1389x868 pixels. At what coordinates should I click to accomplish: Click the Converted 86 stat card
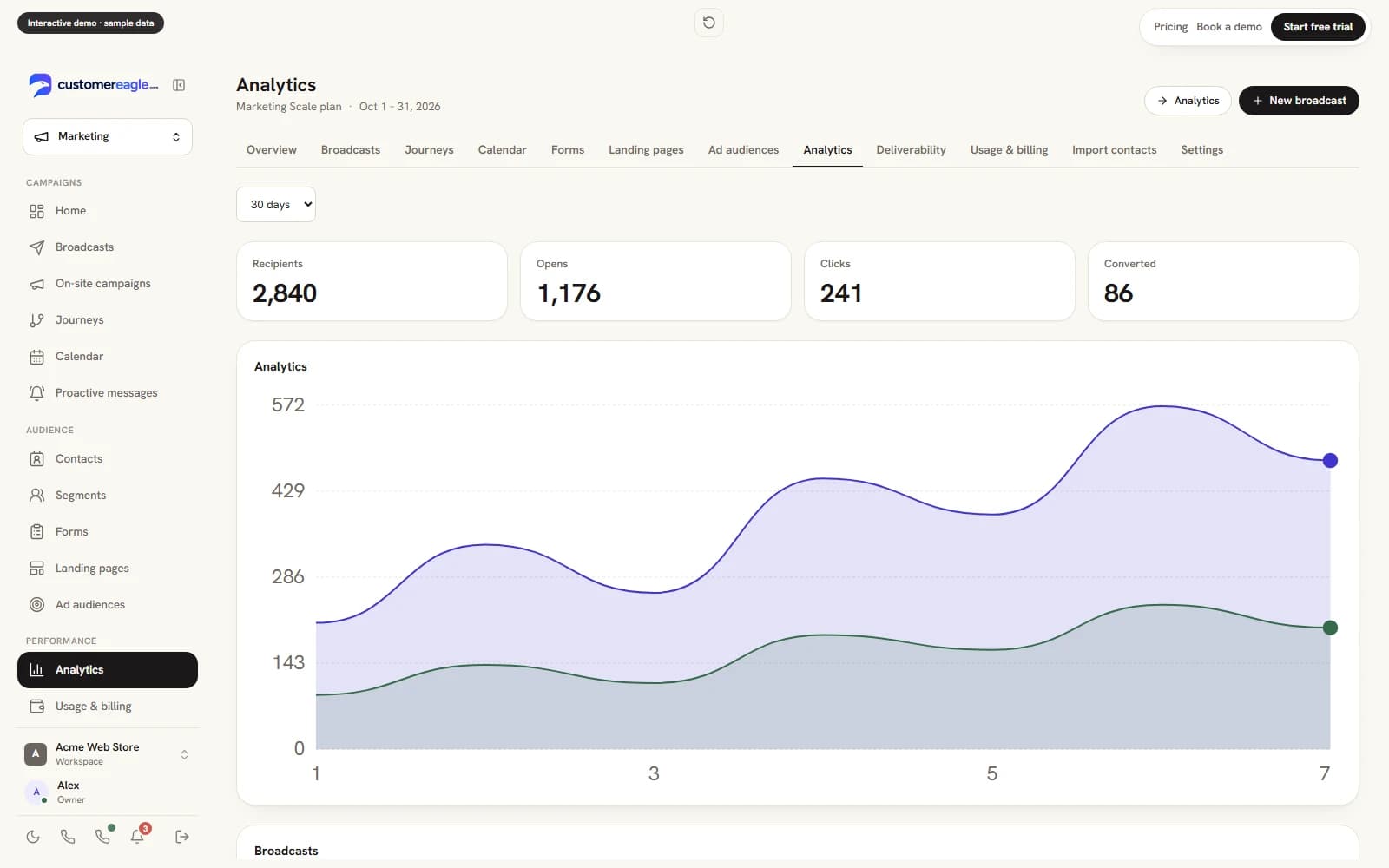1223,281
